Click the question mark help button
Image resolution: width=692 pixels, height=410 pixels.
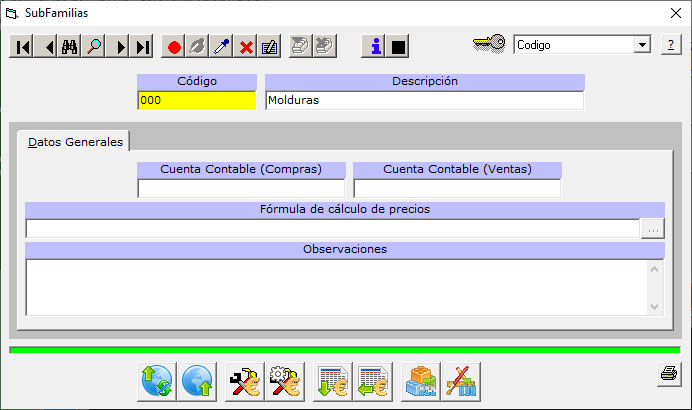669,45
